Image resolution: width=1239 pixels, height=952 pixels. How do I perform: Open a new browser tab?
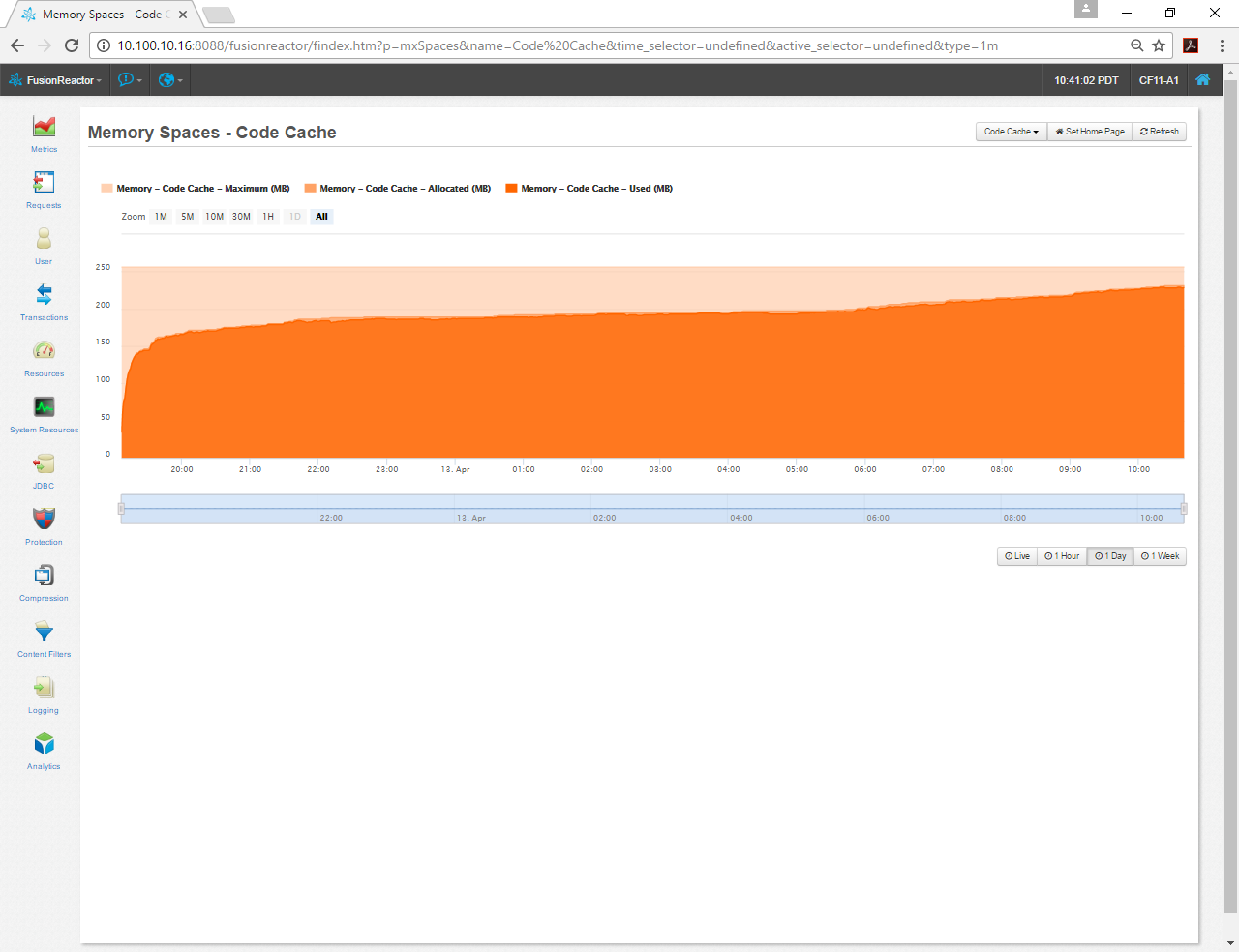tap(219, 15)
